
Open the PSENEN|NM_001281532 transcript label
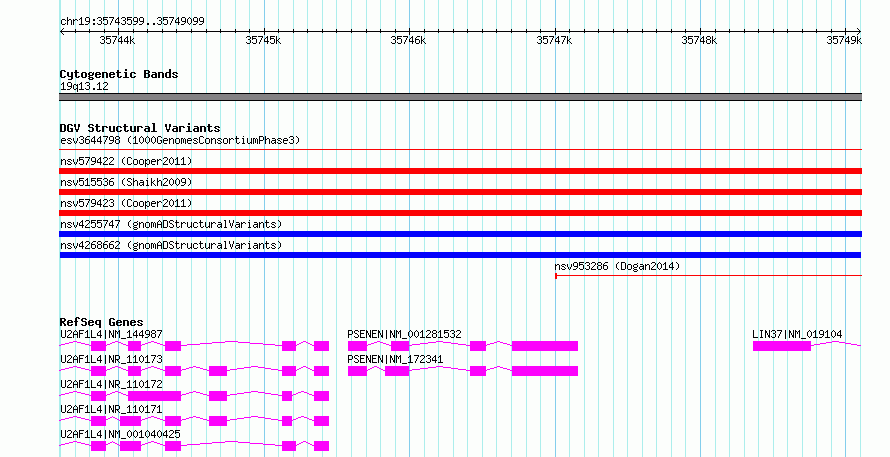[x=404, y=334]
